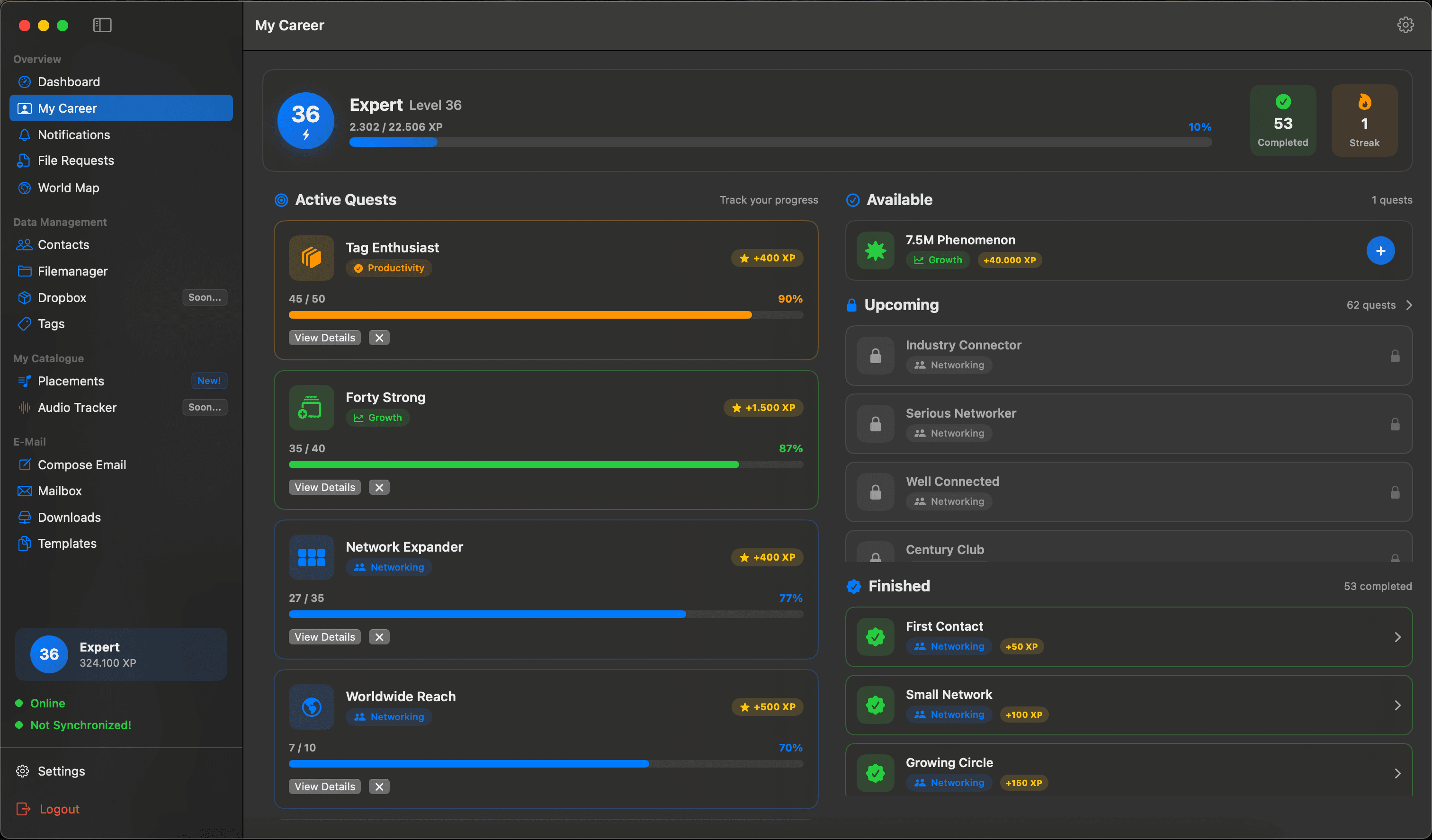Expand the Growing Circle quest details
This screenshot has height=840, width=1432.
(x=1397, y=773)
